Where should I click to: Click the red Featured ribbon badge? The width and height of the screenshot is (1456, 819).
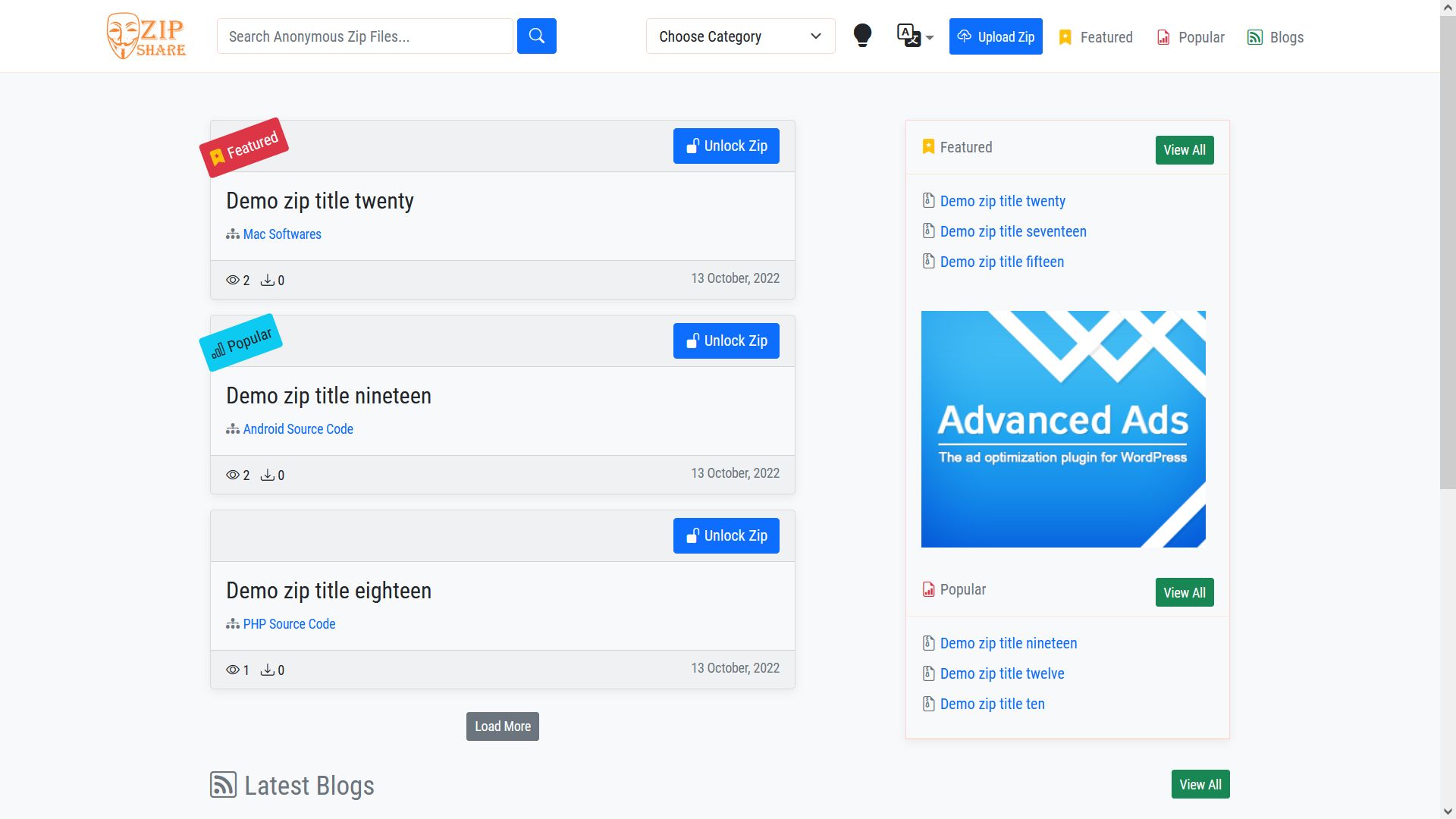click(244, 147)
